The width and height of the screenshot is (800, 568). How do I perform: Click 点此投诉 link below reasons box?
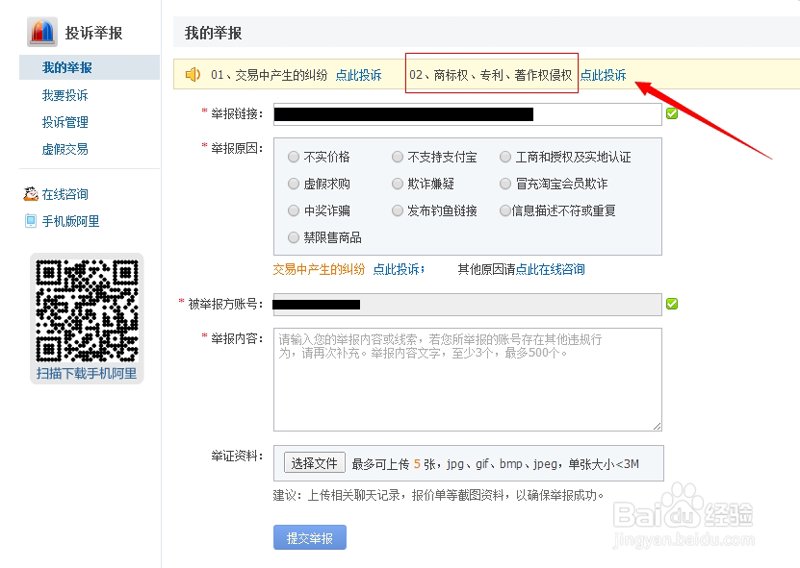click(x=397, y=269)
